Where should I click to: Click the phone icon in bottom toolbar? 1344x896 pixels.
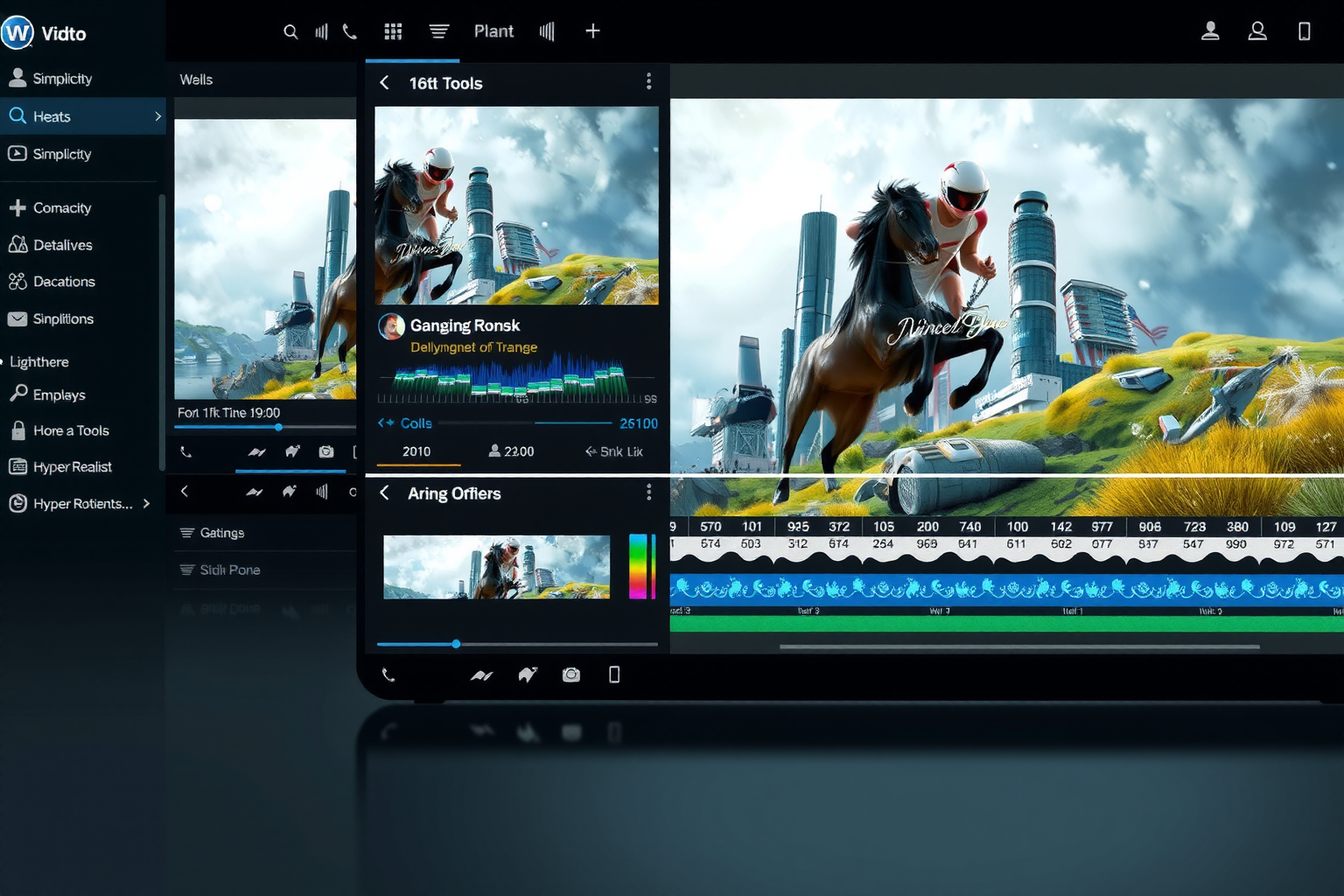pos(388,675)
